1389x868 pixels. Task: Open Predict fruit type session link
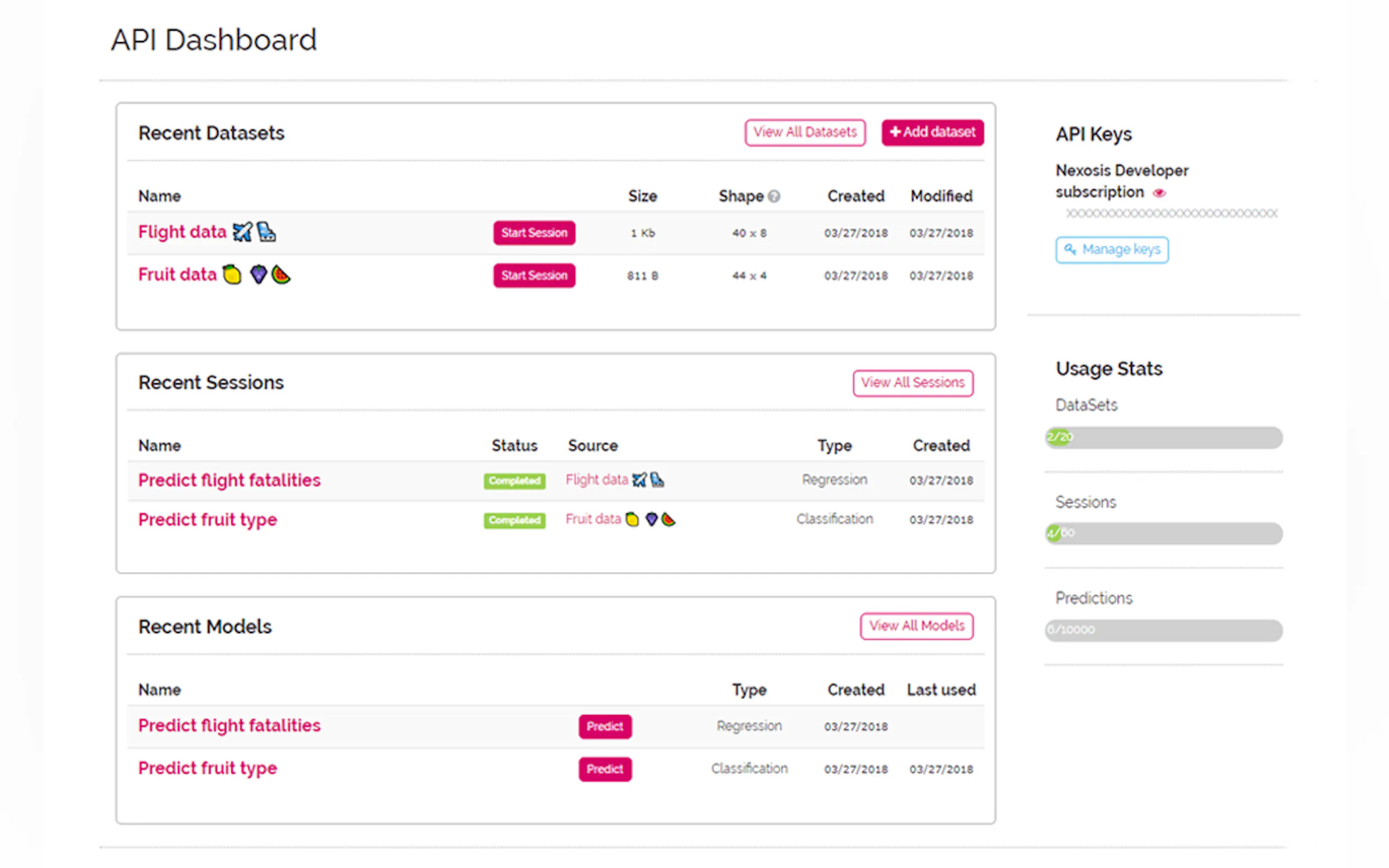click(x=207, y=519)
